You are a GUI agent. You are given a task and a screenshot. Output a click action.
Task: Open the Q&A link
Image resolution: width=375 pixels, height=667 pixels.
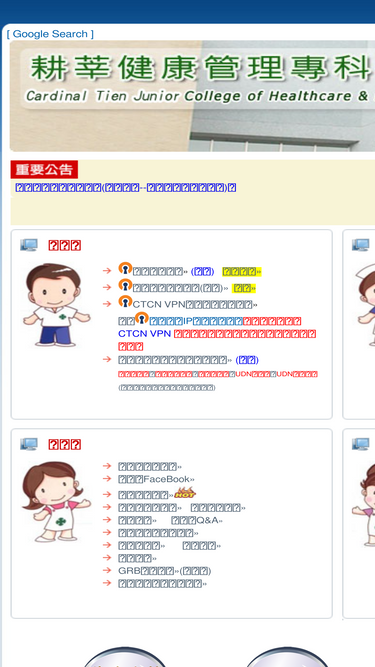pyautogui.click(x=196, y=520)
